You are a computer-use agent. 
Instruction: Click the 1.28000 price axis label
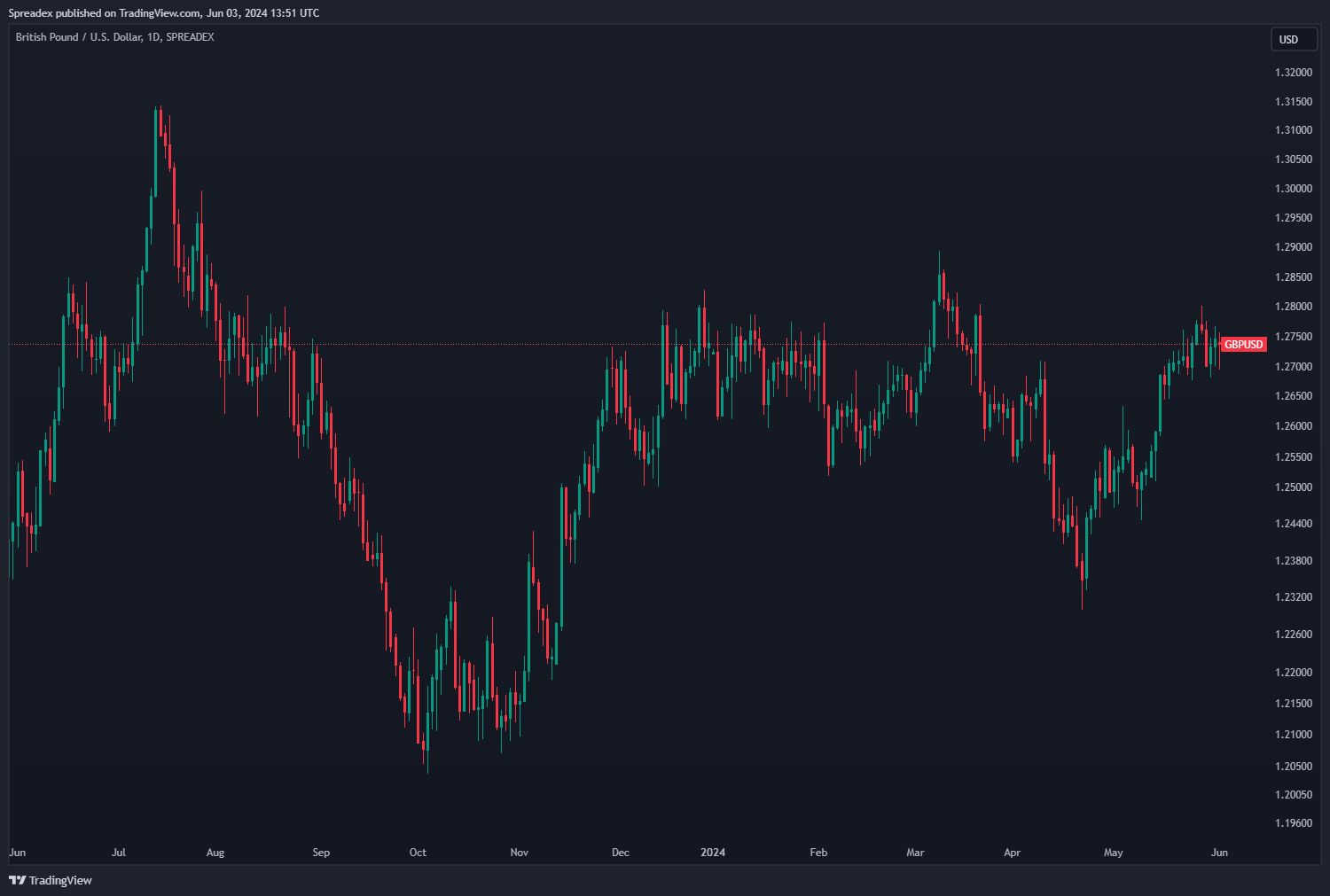pyautogui.click(x=1294, y=307)
